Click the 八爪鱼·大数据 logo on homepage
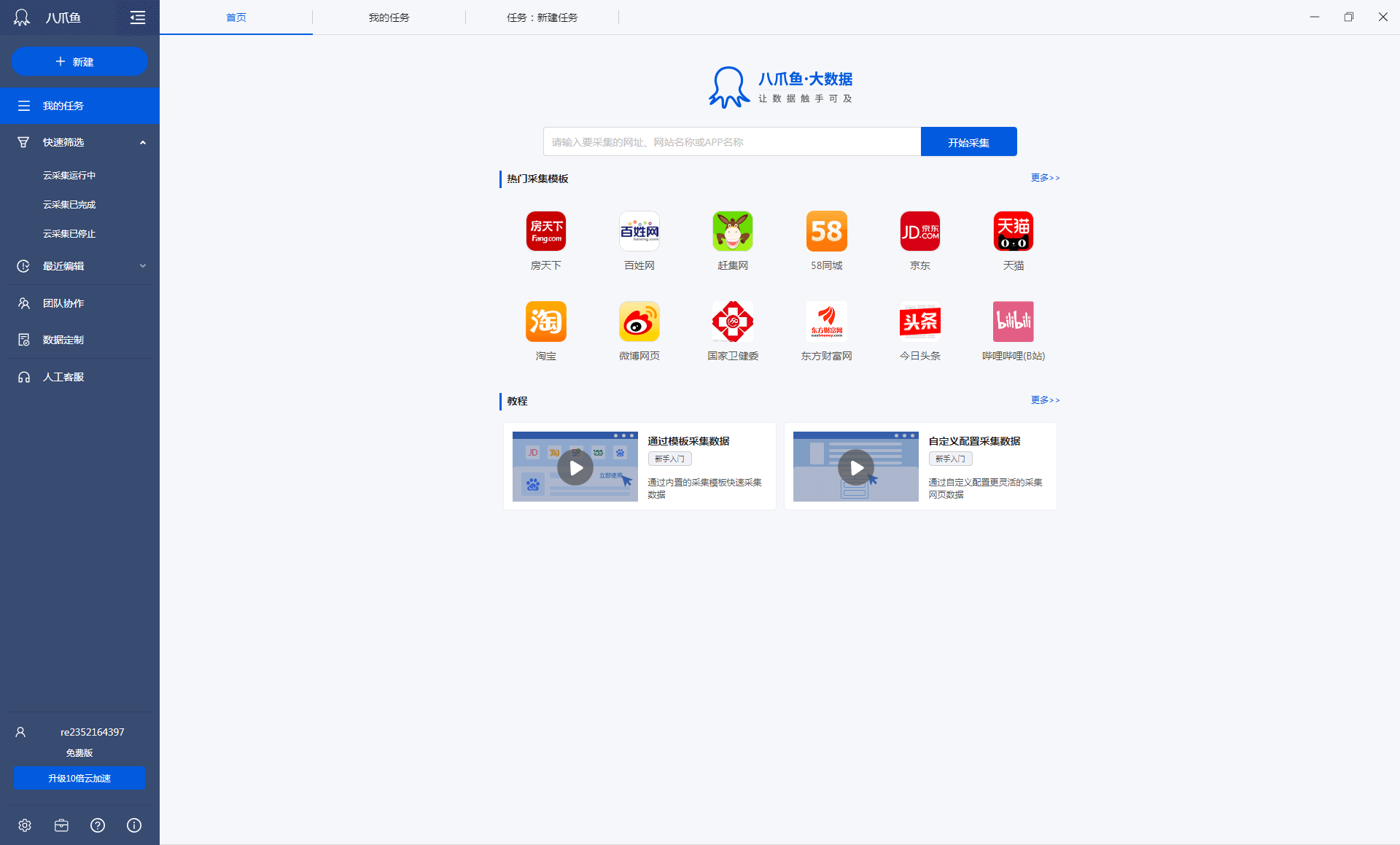 [780, 87]
